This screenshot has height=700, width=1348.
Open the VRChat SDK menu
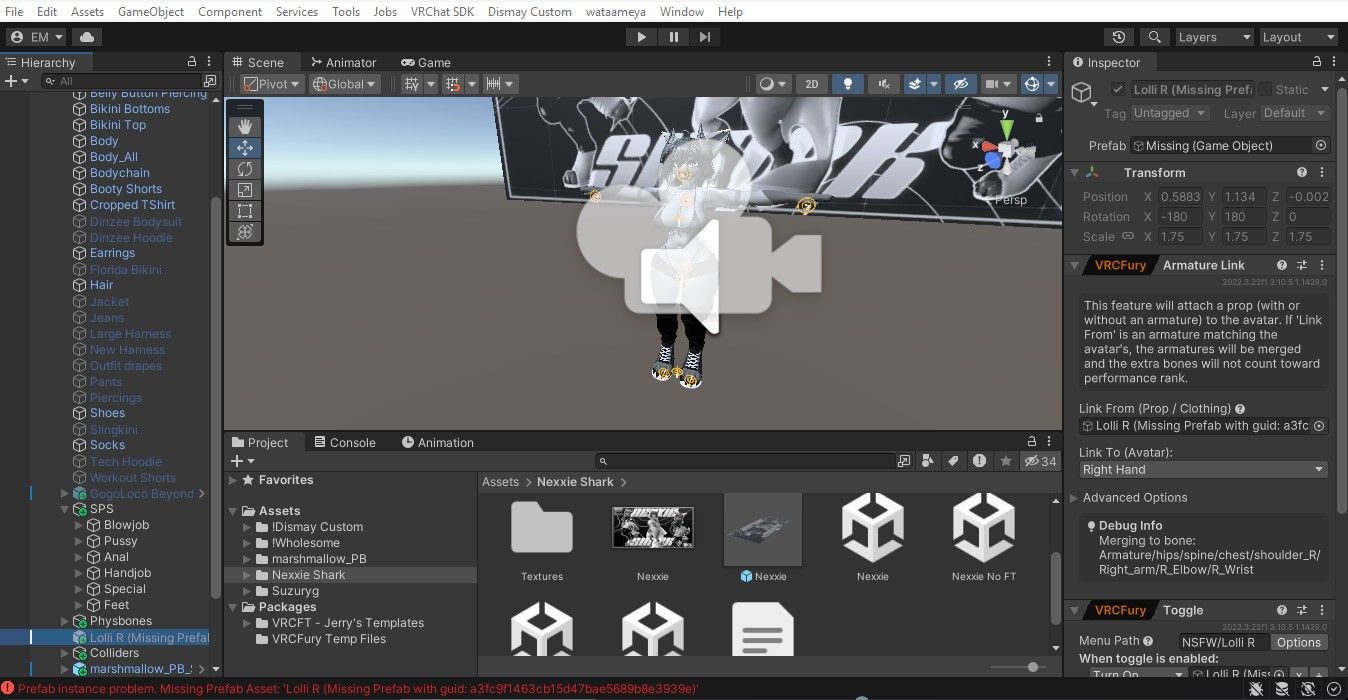click(x=441, y=11)
